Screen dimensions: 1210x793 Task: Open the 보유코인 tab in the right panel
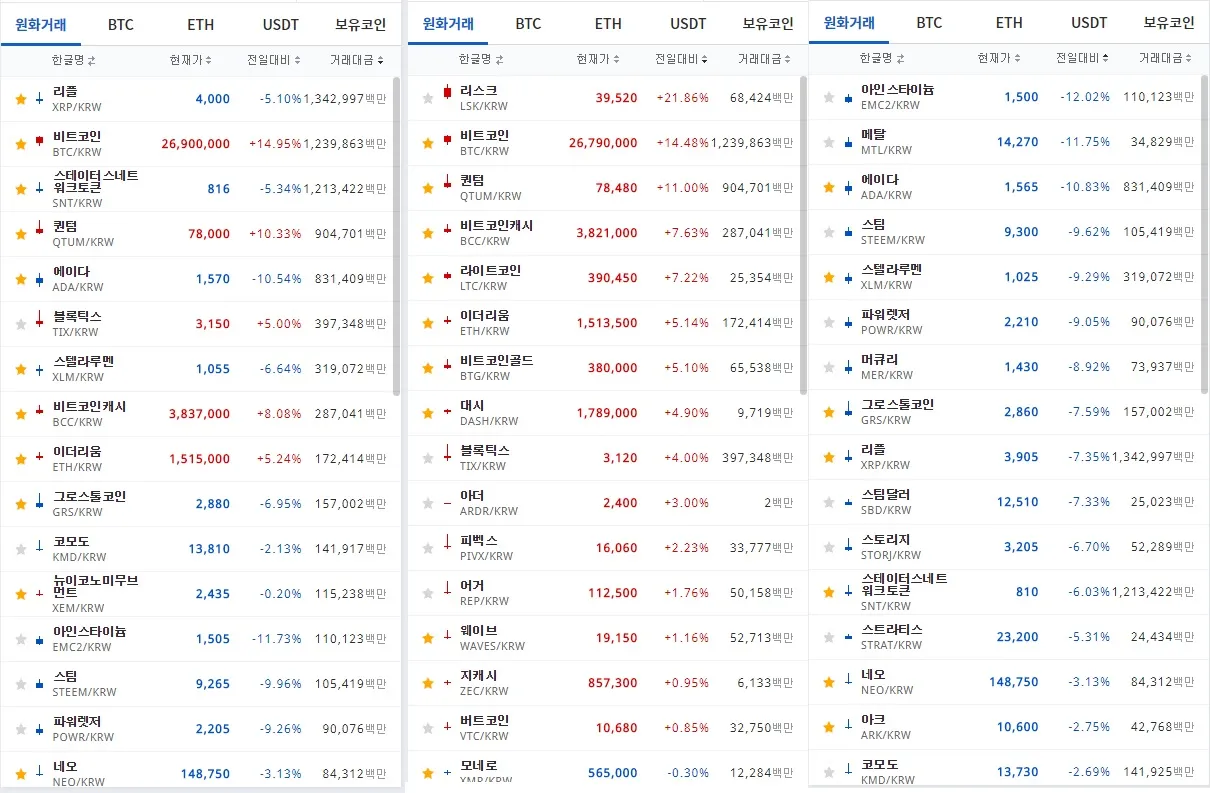[1169, 23]
